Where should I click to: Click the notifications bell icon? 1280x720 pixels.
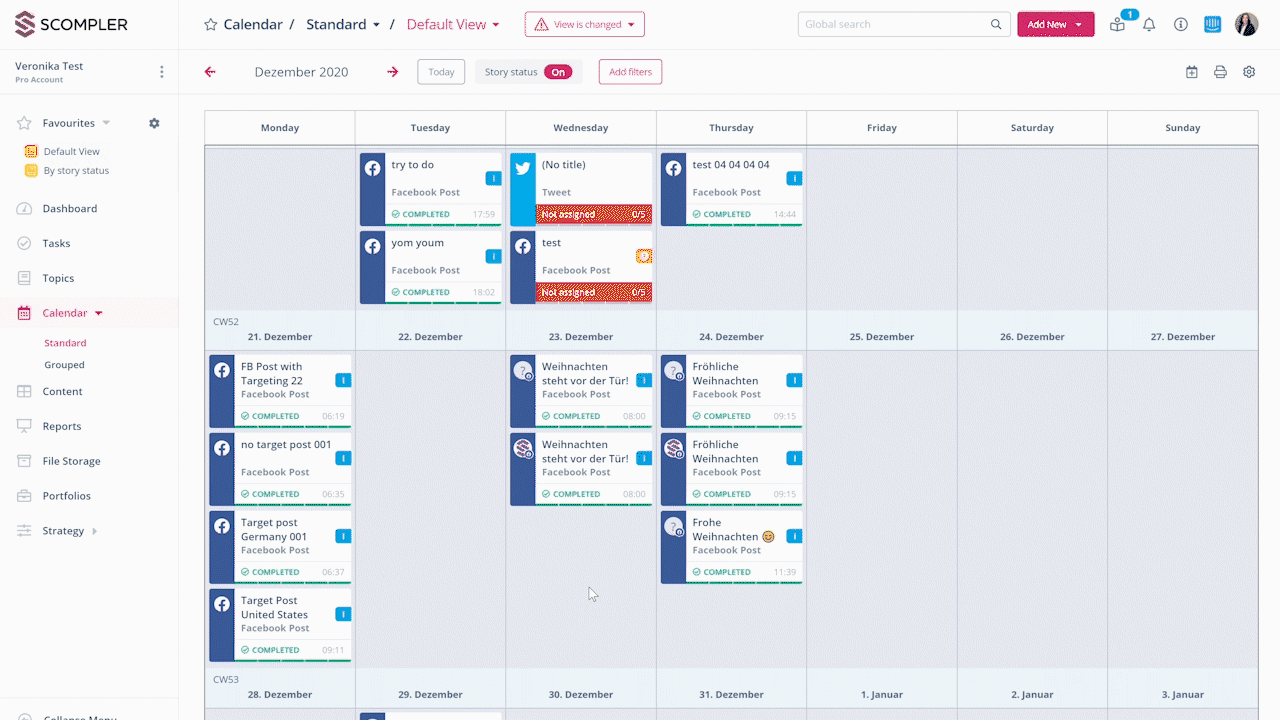point(1149,25)
